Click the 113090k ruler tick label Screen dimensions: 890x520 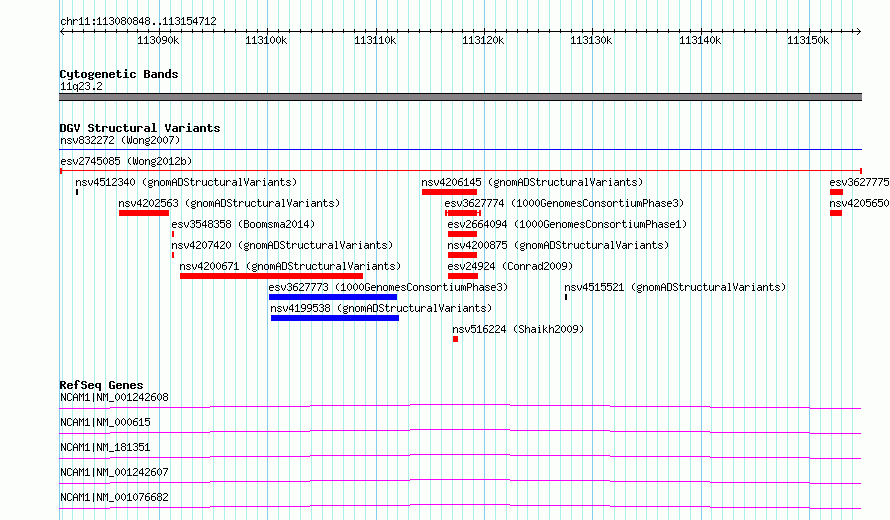point(158,40)
